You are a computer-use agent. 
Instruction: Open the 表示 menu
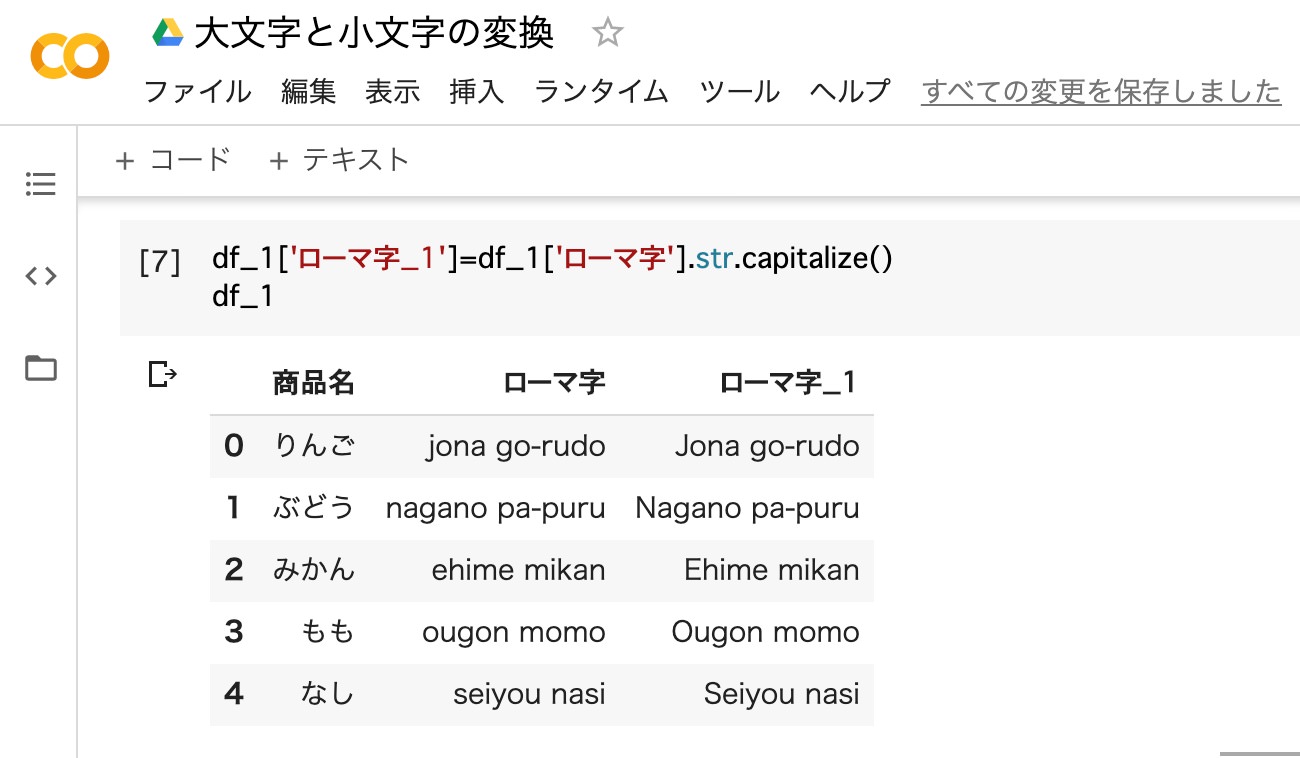(x=392, y=92)
